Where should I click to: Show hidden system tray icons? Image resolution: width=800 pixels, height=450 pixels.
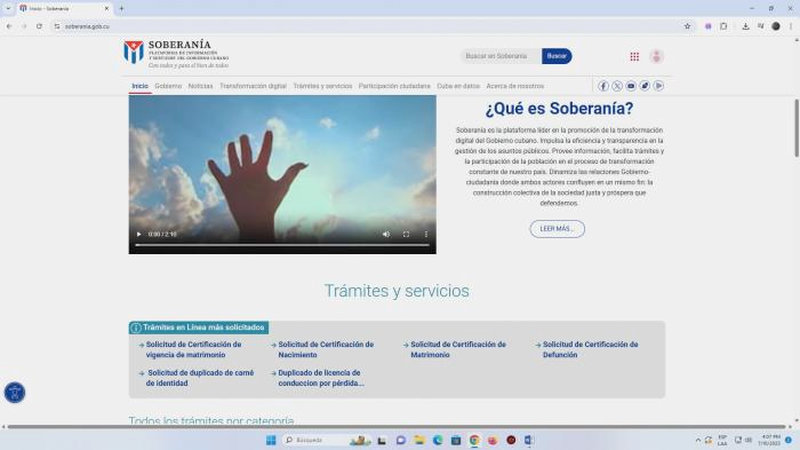[698, 440]
